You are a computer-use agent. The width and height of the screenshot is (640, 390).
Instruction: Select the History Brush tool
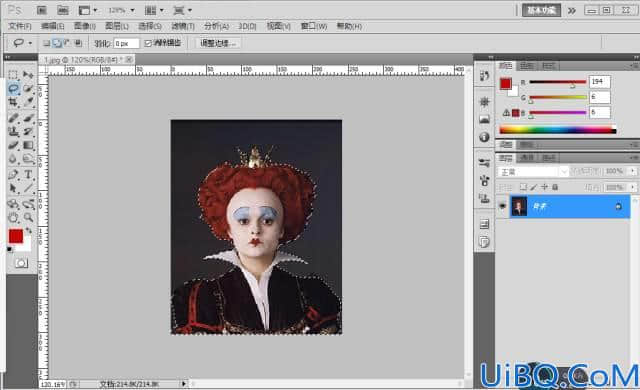pos(28,131)
